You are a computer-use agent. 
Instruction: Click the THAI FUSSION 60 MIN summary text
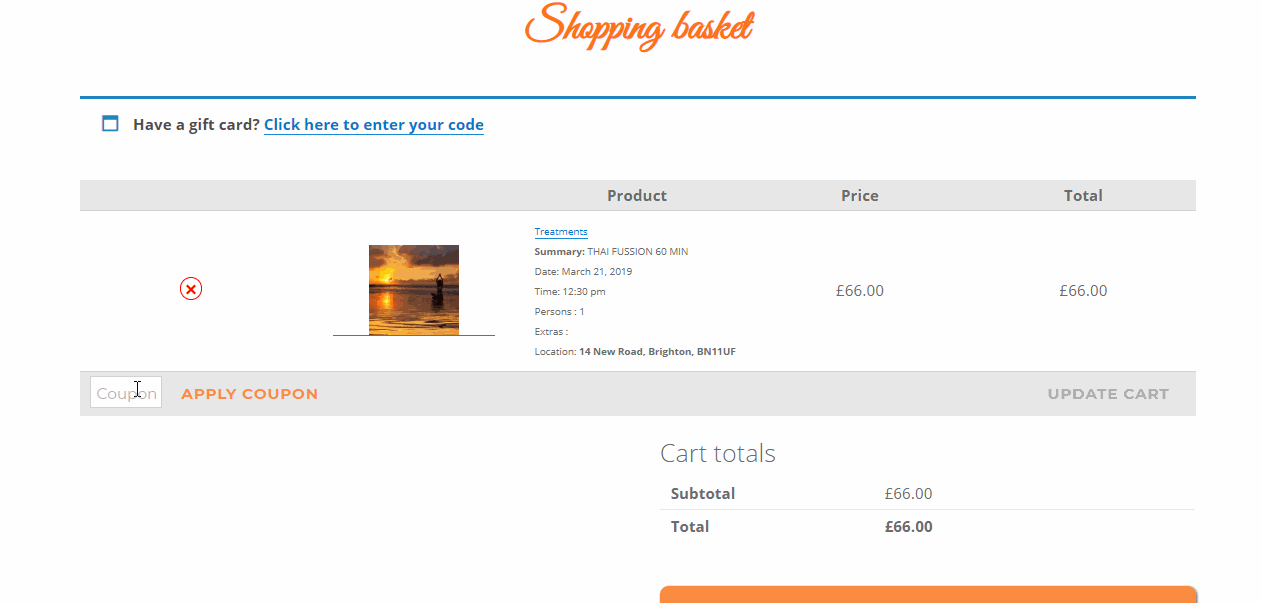(638, 252)
